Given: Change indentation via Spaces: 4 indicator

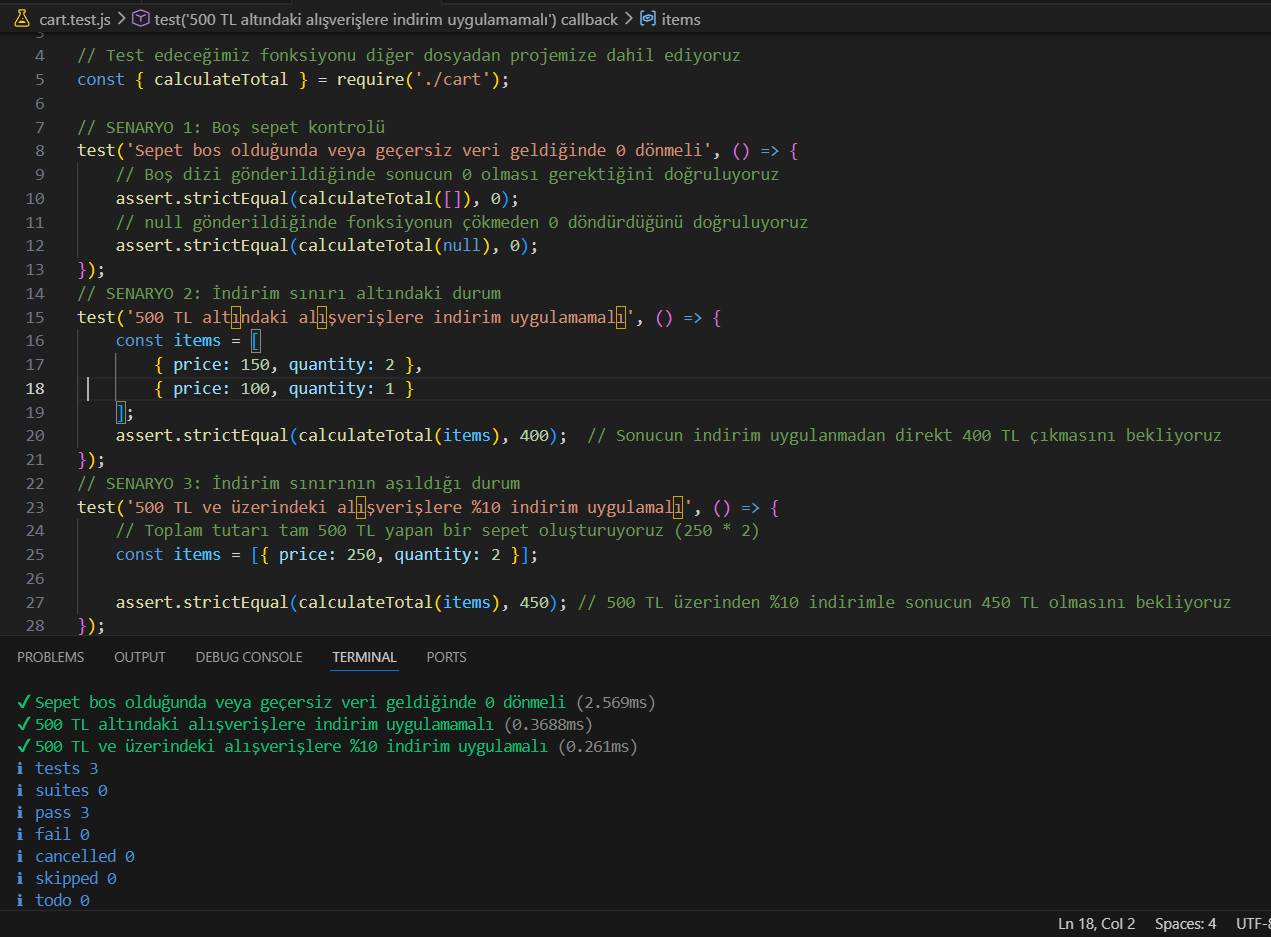Looking at the screenshot, I should 1185,923.
